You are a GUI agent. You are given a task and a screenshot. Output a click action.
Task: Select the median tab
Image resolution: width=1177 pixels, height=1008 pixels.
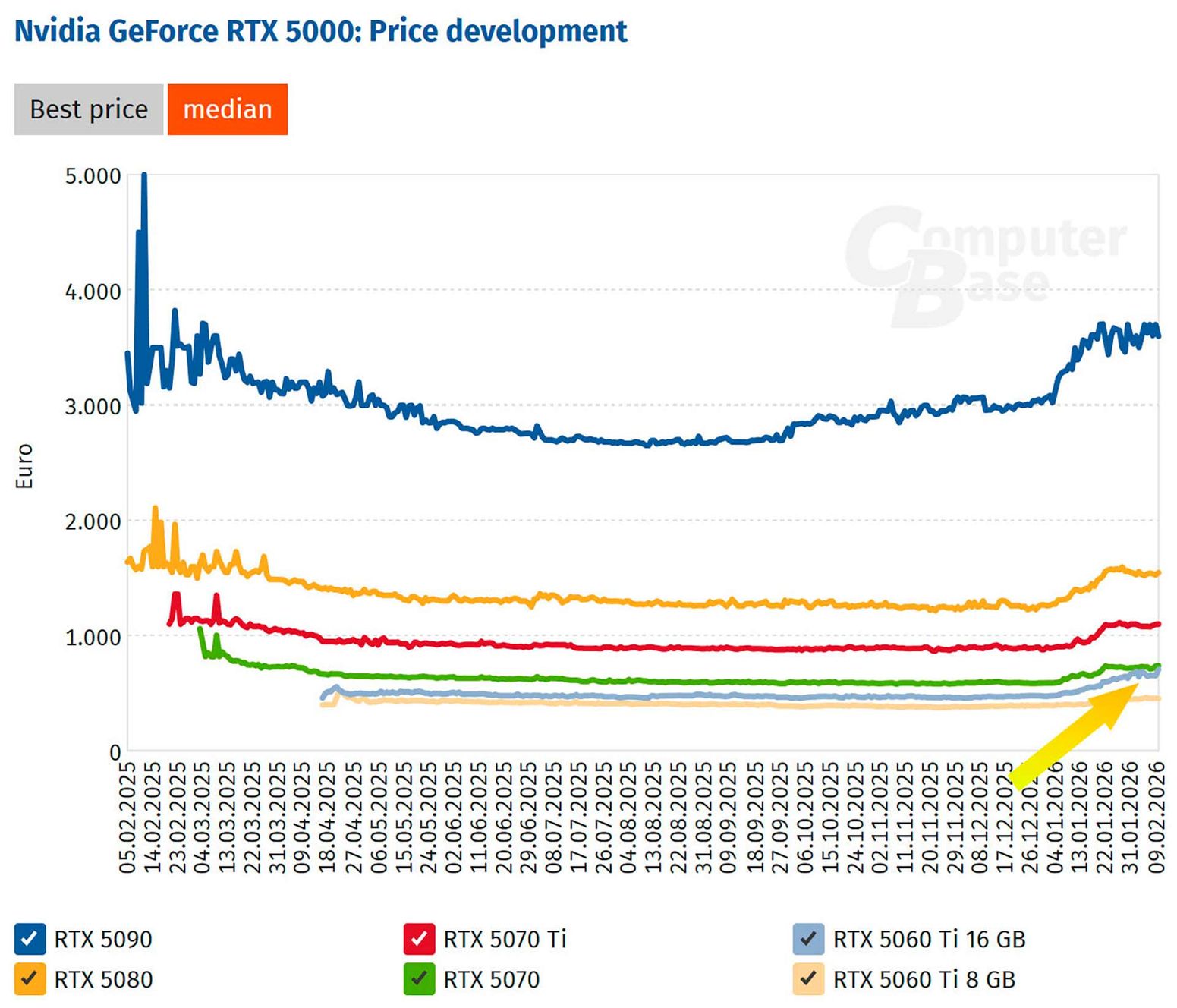pos(227,109)
